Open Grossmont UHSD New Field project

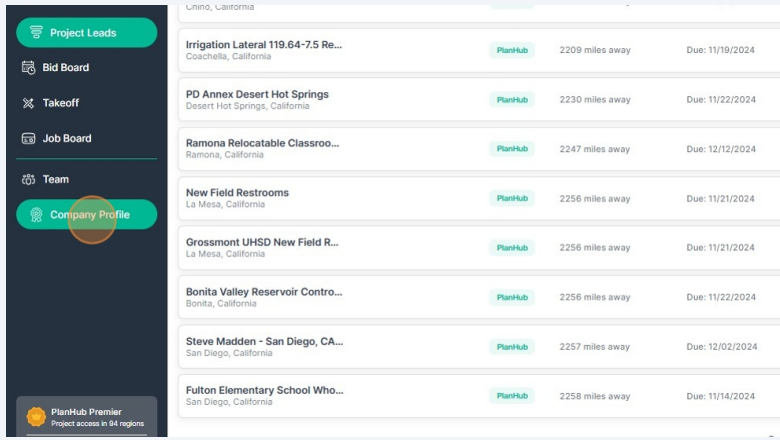[479, 248]
